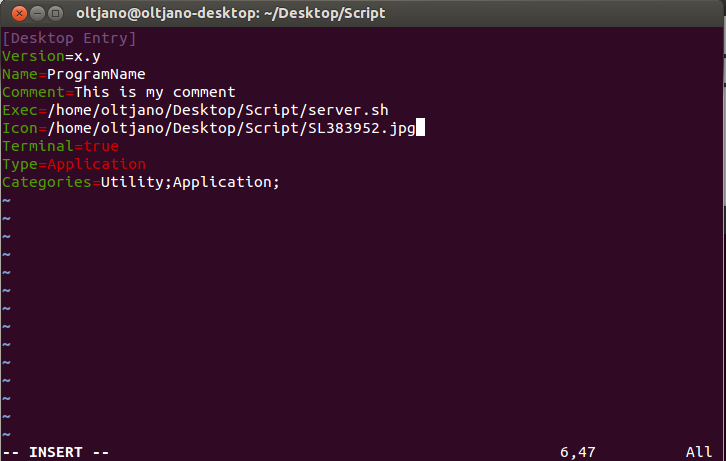Click the Terminal=true value
Image resolution: width=726 pixels, height=461 pixels.
click(101, 146)
